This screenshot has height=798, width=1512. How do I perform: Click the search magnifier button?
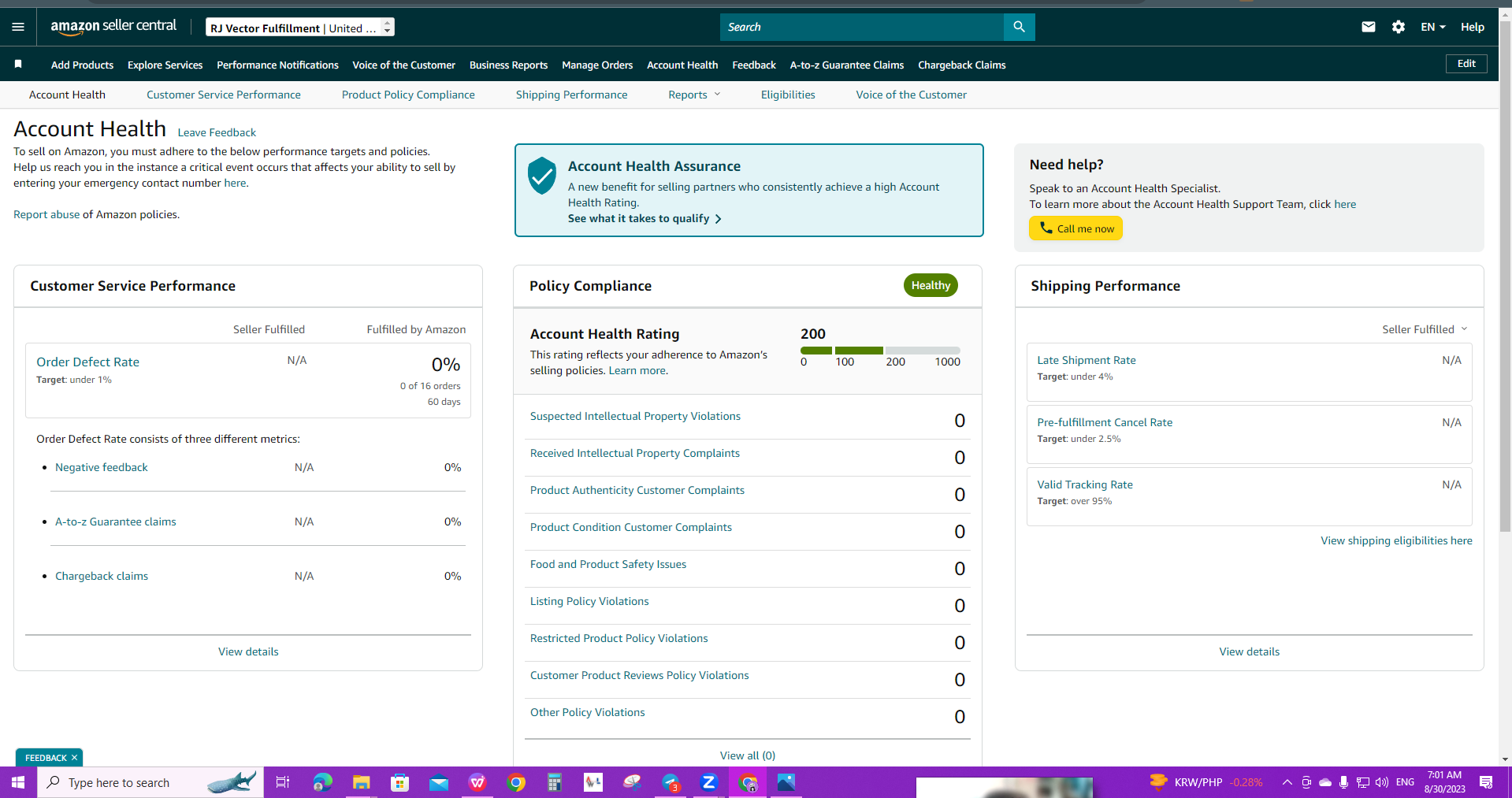coord(1019,27)
